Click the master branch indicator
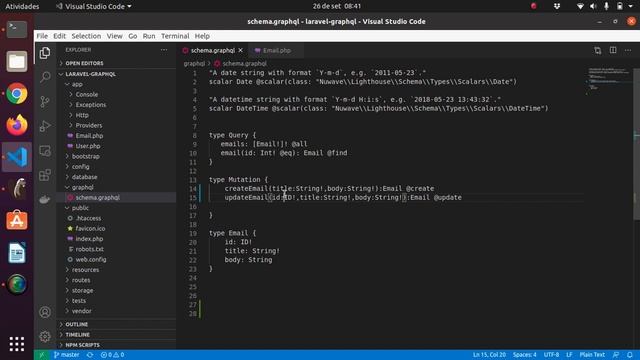The image size is (640, 360). point(67,355)
